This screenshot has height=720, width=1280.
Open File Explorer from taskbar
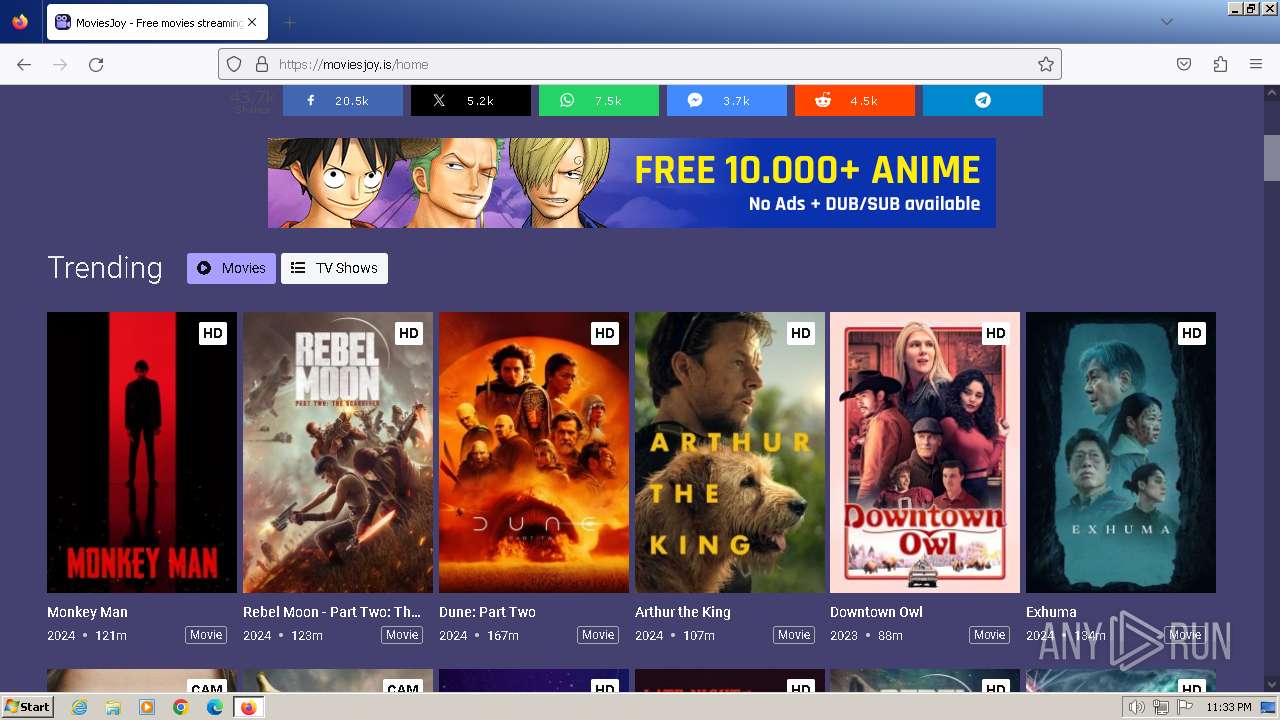[113, 707]
